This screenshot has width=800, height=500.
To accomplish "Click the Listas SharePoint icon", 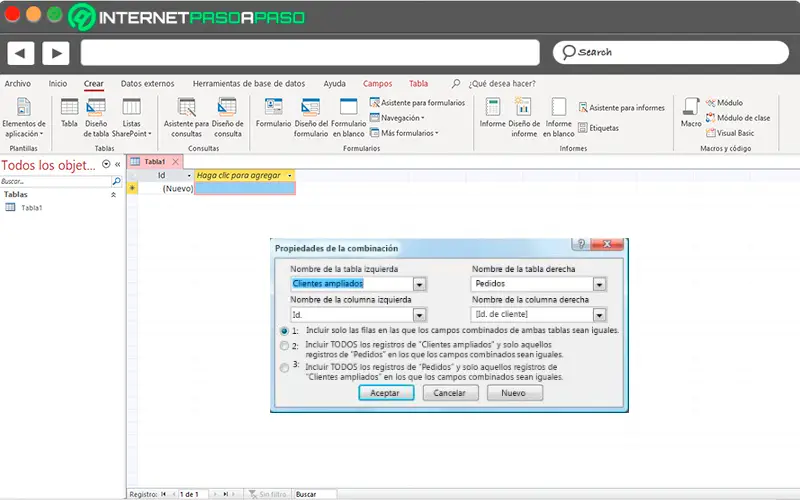I will 131,107.
